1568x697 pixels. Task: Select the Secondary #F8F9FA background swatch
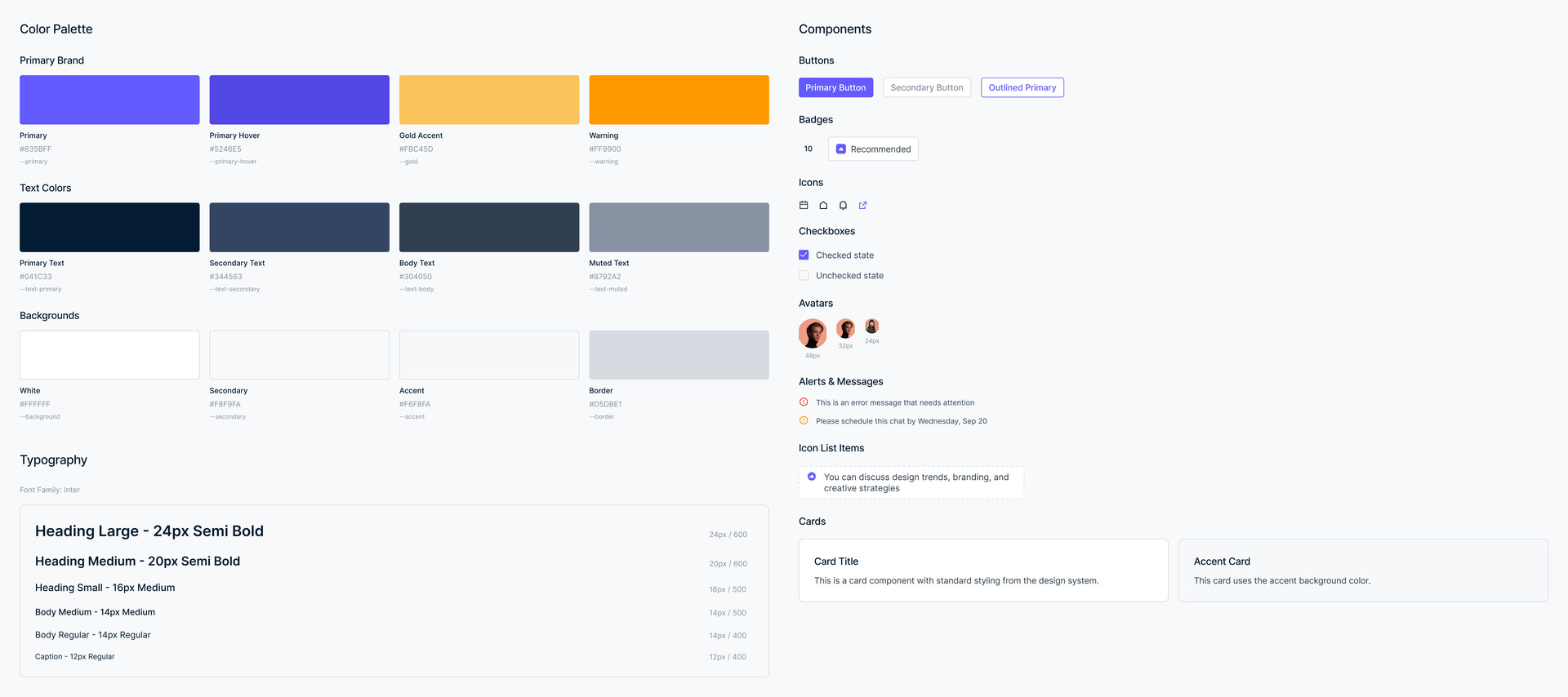click(300, 355)
